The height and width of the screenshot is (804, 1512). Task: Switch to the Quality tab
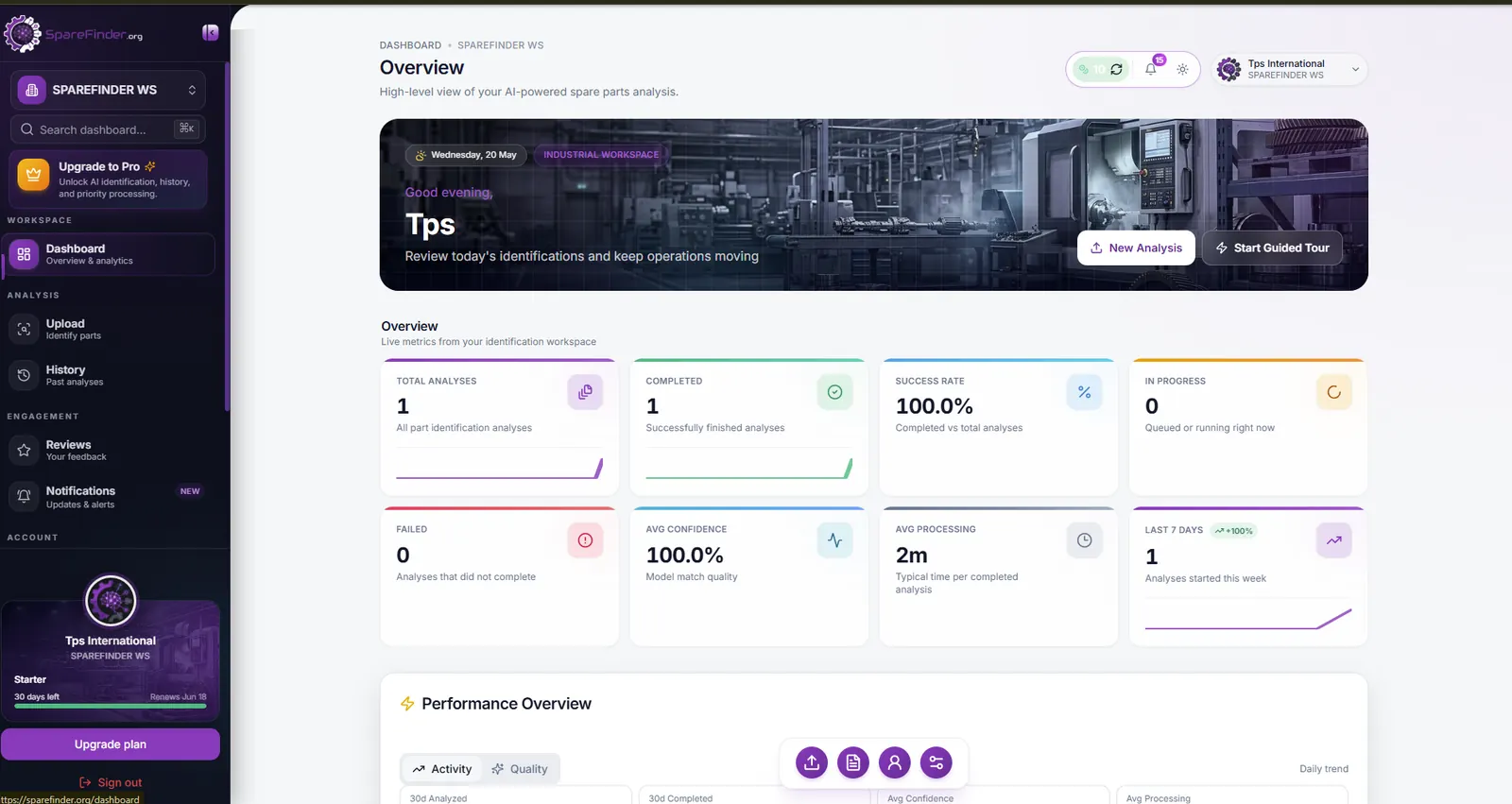520,769
